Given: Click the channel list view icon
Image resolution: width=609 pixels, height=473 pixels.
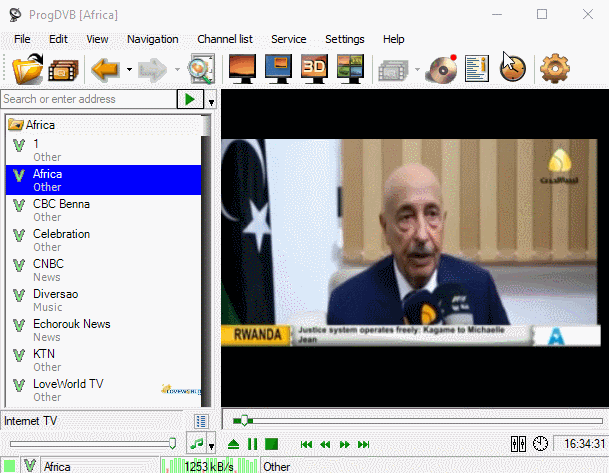Looking at the screenshot, I should pyautogui.click(x=201, y=421).
